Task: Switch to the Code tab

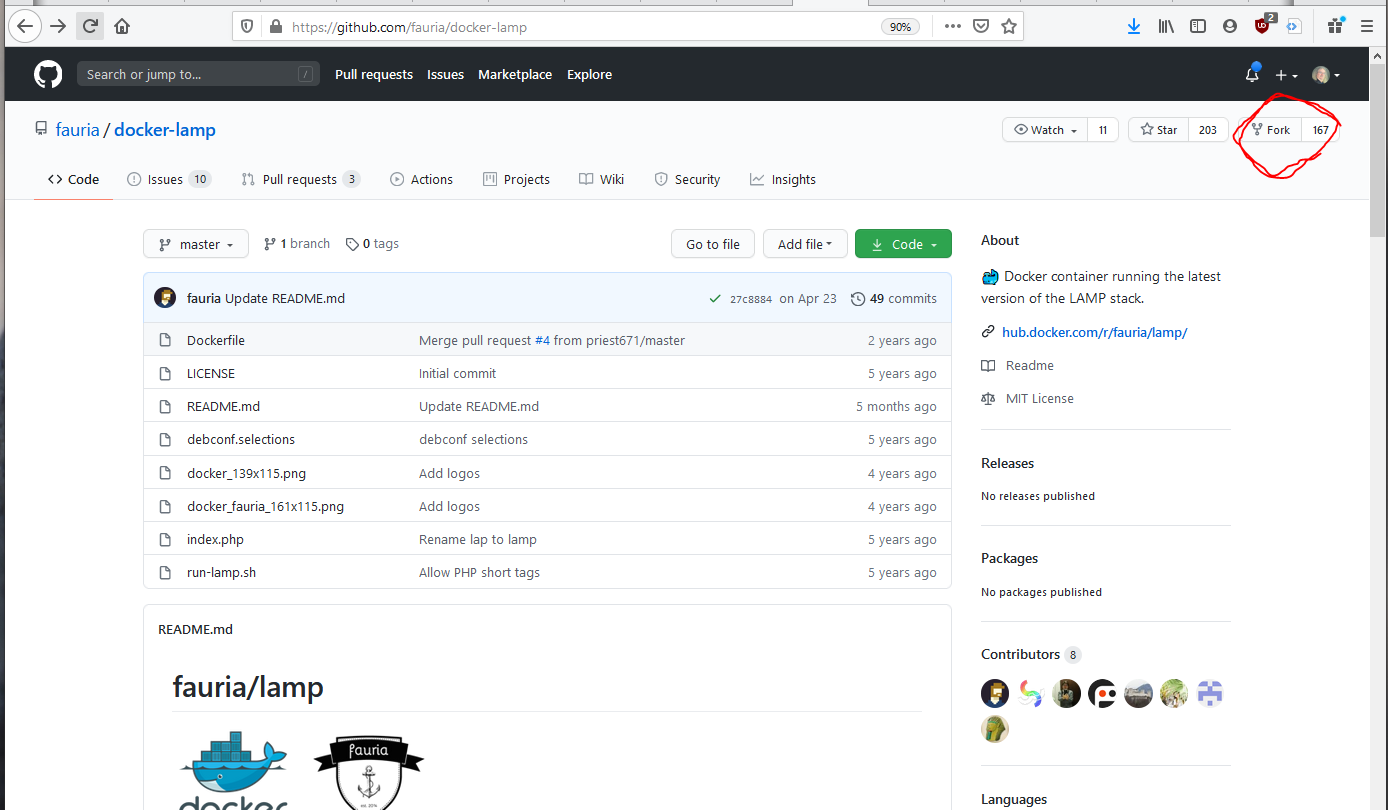Action: coord(73,180)
